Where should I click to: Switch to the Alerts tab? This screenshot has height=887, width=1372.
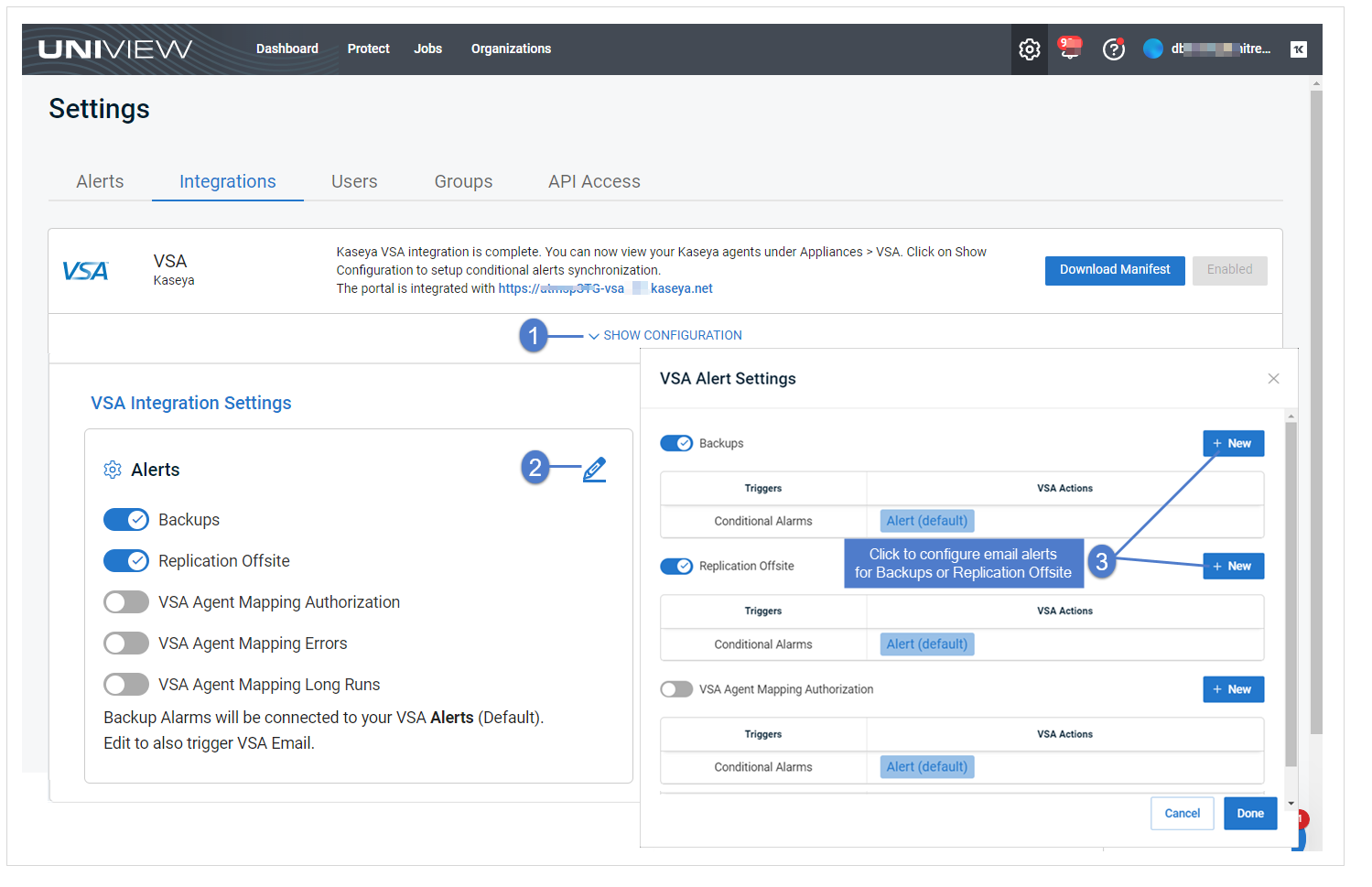click(100, 181)
